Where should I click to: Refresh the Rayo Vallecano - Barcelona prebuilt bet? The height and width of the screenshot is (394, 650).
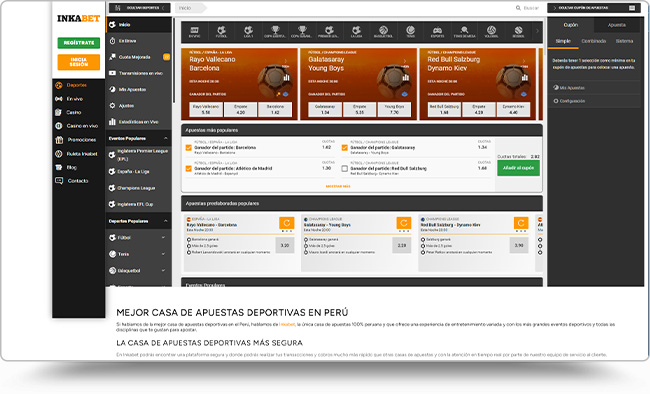[286, 223]
